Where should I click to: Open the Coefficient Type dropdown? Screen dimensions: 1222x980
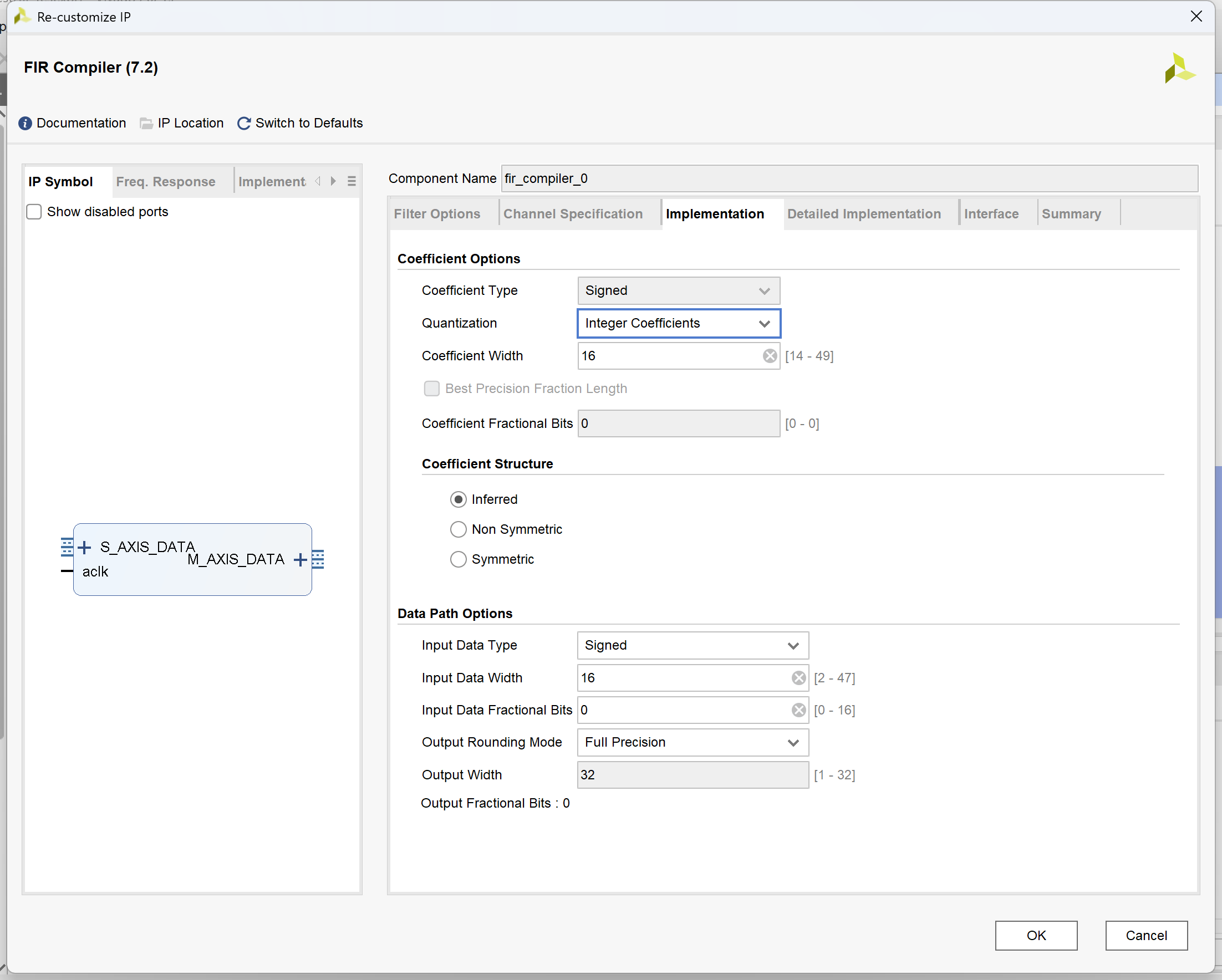[678, 291]
